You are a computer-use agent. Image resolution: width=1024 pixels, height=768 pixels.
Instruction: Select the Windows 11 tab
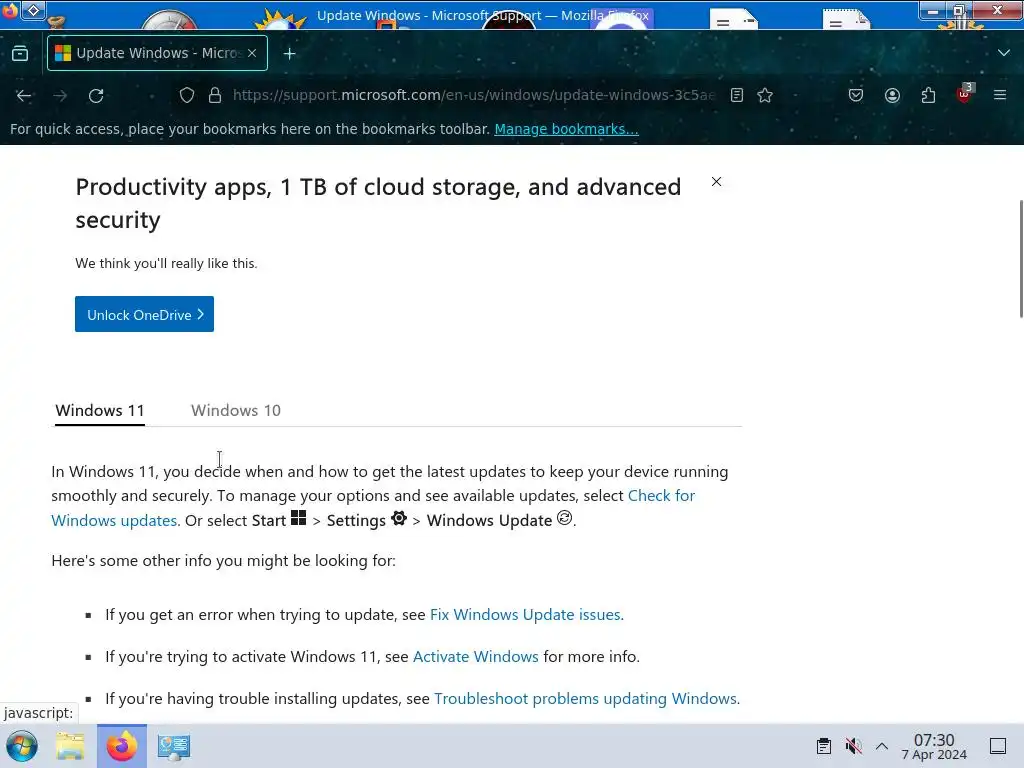tap(100, 411)
